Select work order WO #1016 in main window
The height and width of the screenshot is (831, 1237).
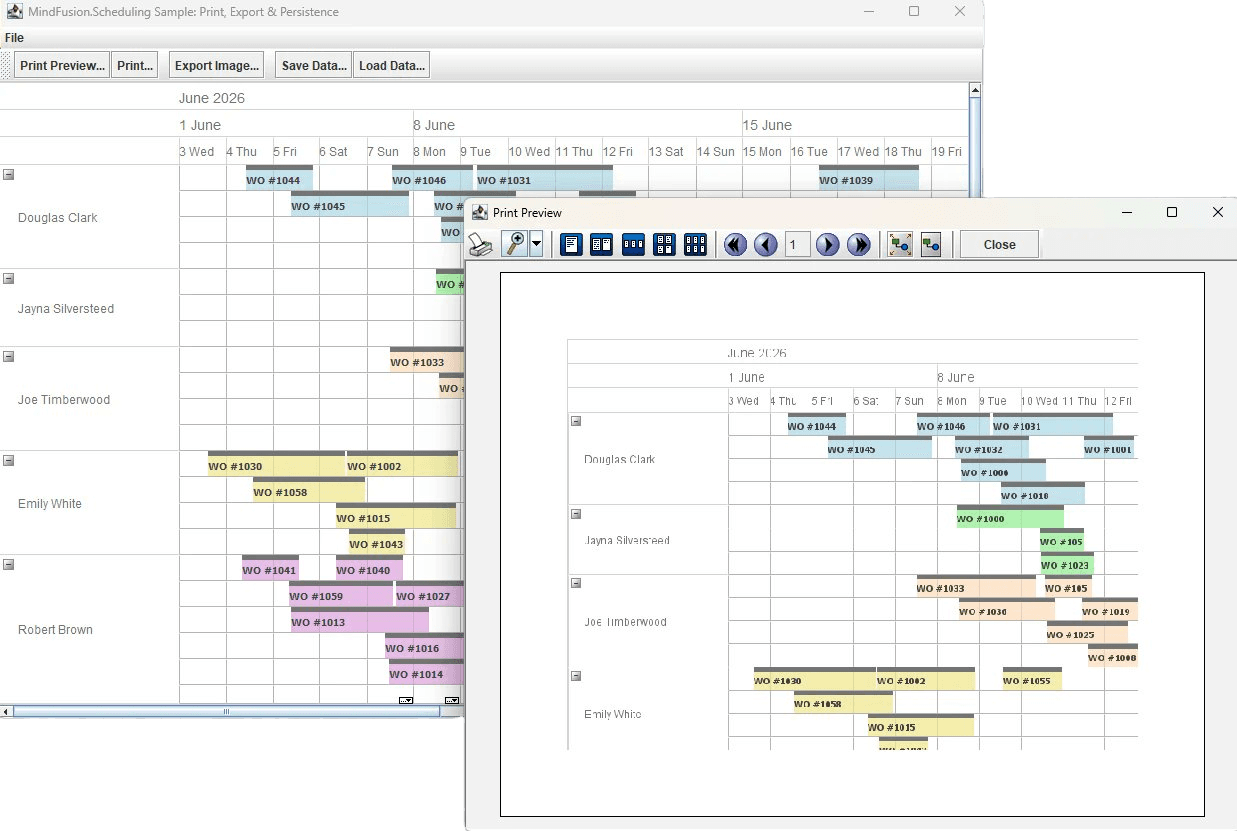coord(425,648)
